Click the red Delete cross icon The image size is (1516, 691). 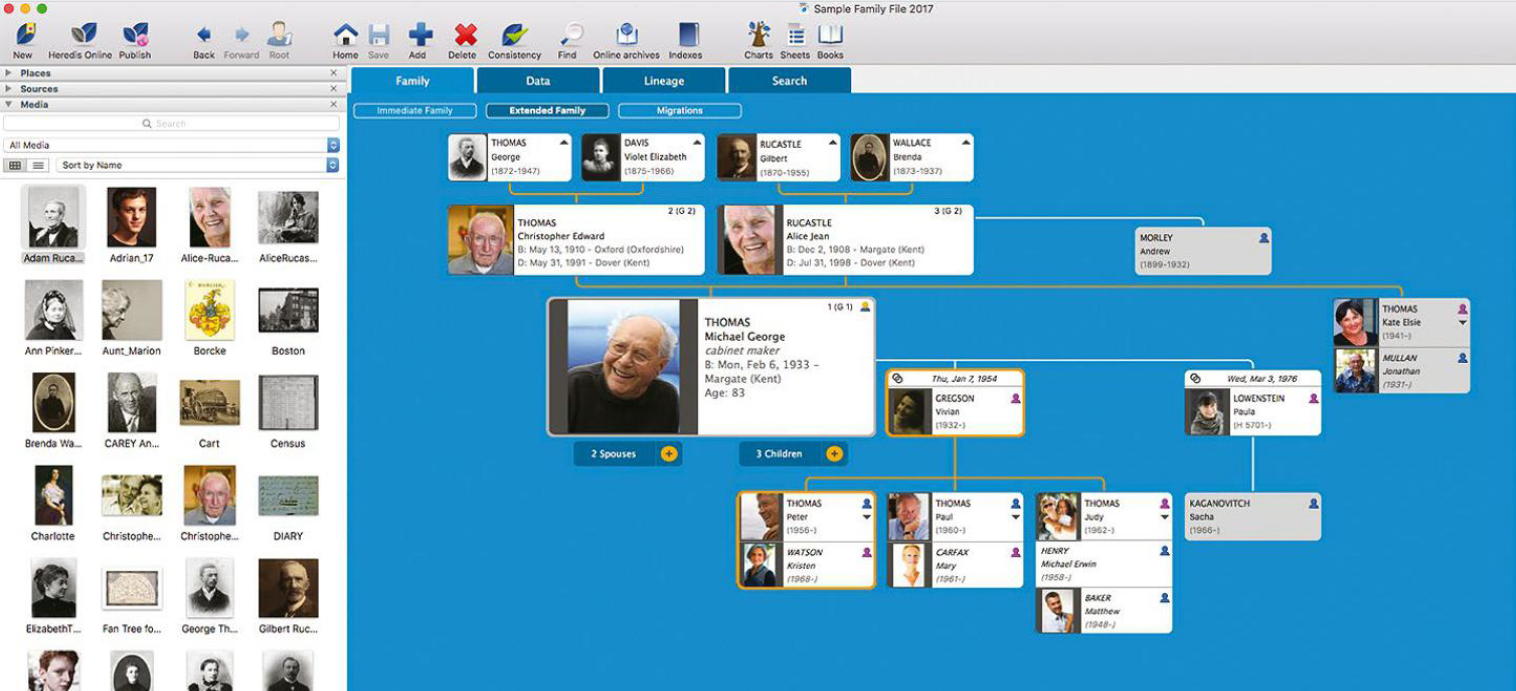(464, 35)
